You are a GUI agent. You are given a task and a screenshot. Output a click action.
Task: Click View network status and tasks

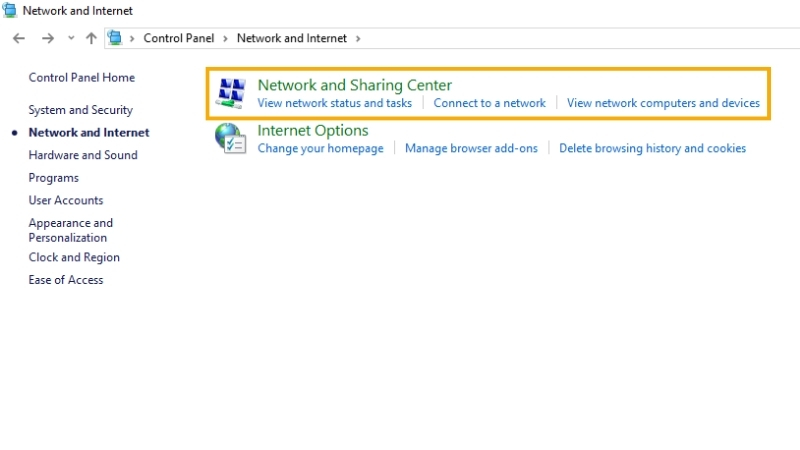point(334,103)
